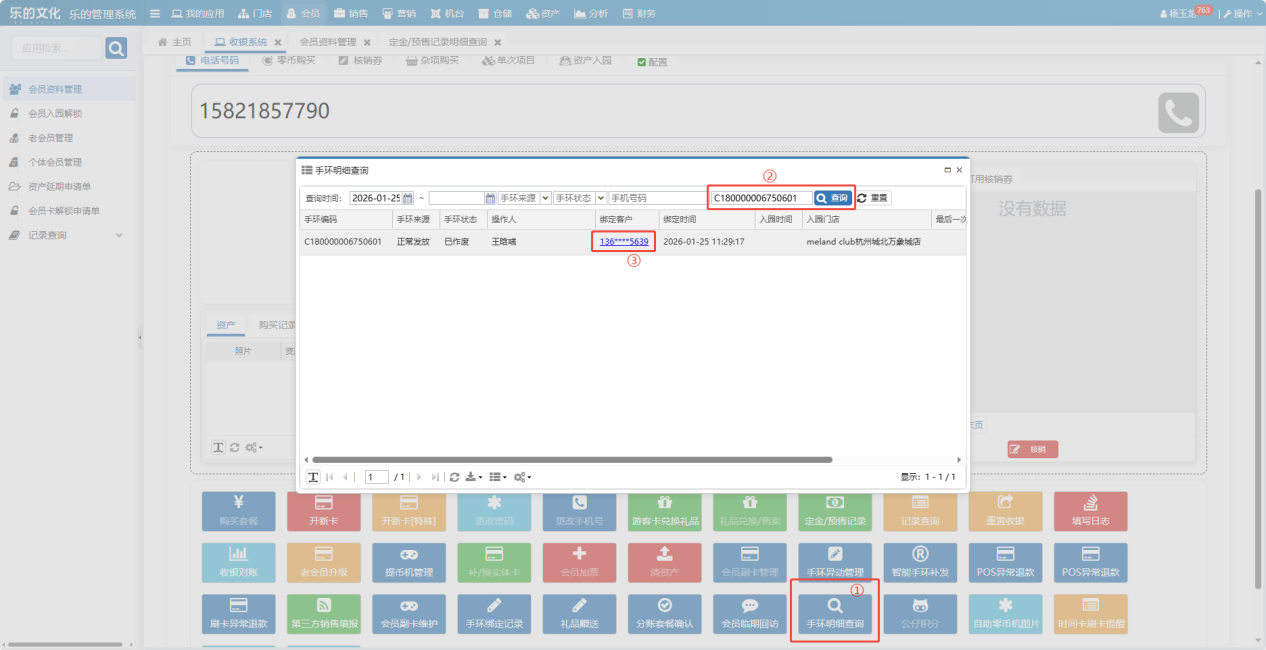This screenshot has height=650, width=1266.
Task: Expand the 手环状态 dropdown
Action: (x=601, y=198)
